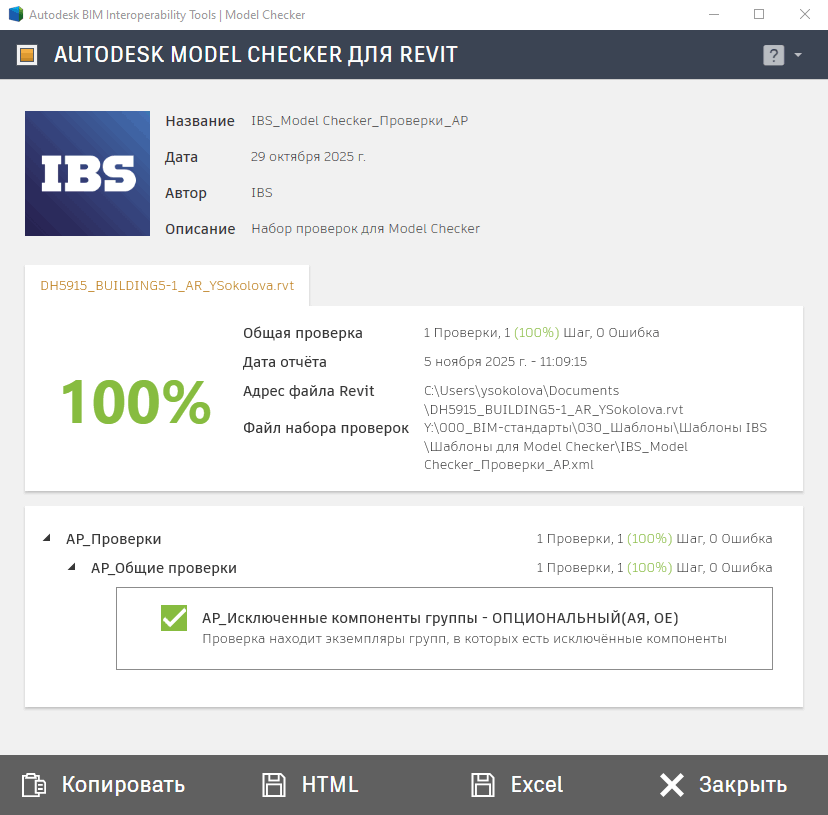Switch to the DH5915_BUILDING5-1_AR_YSokolova.rvt tab

(x=167, y=285)
